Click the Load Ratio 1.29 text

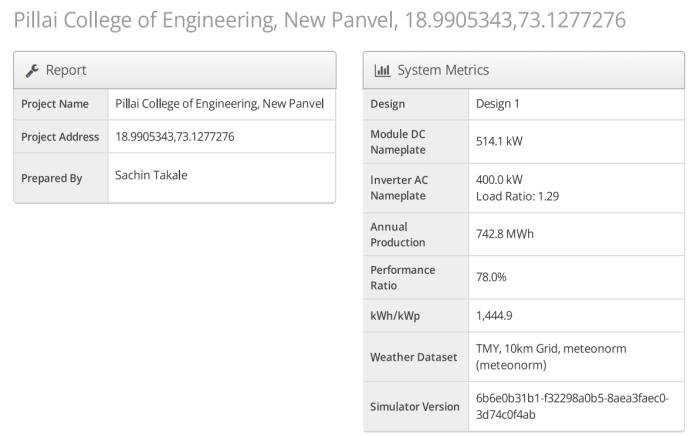pyautogui.click(x=517, y=196)
